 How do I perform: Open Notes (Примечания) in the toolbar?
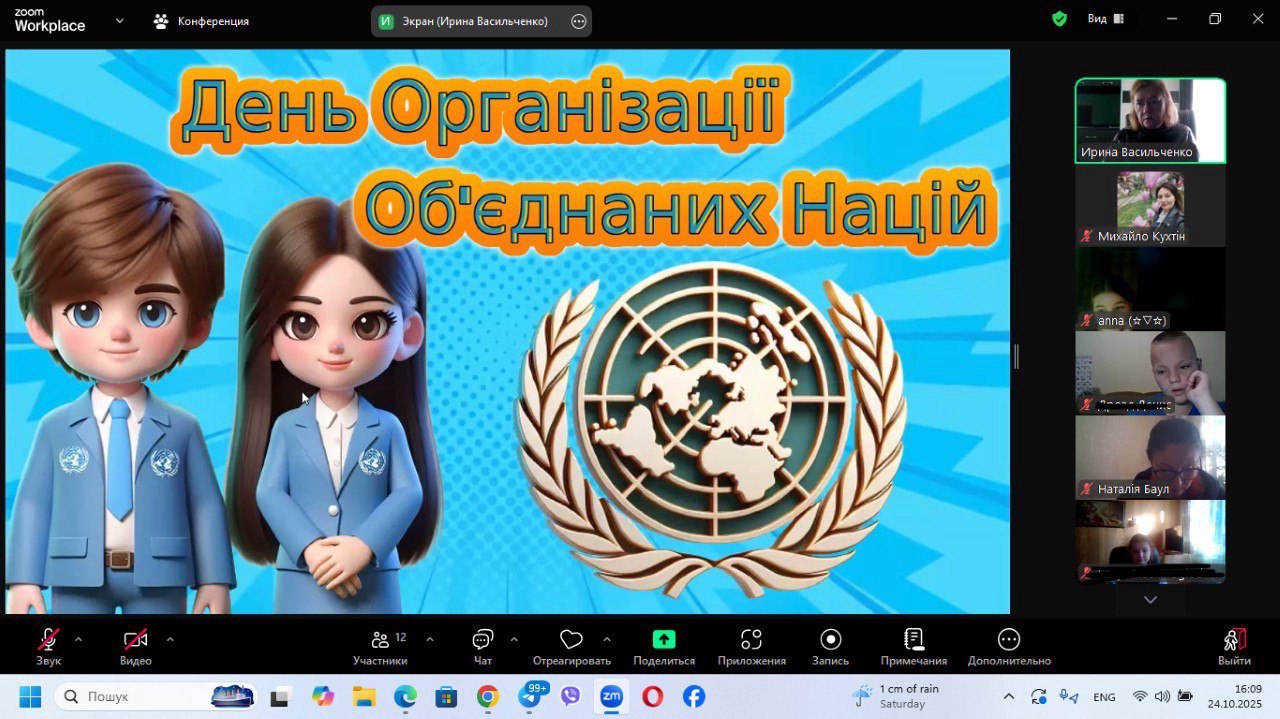tap(913, 640)
